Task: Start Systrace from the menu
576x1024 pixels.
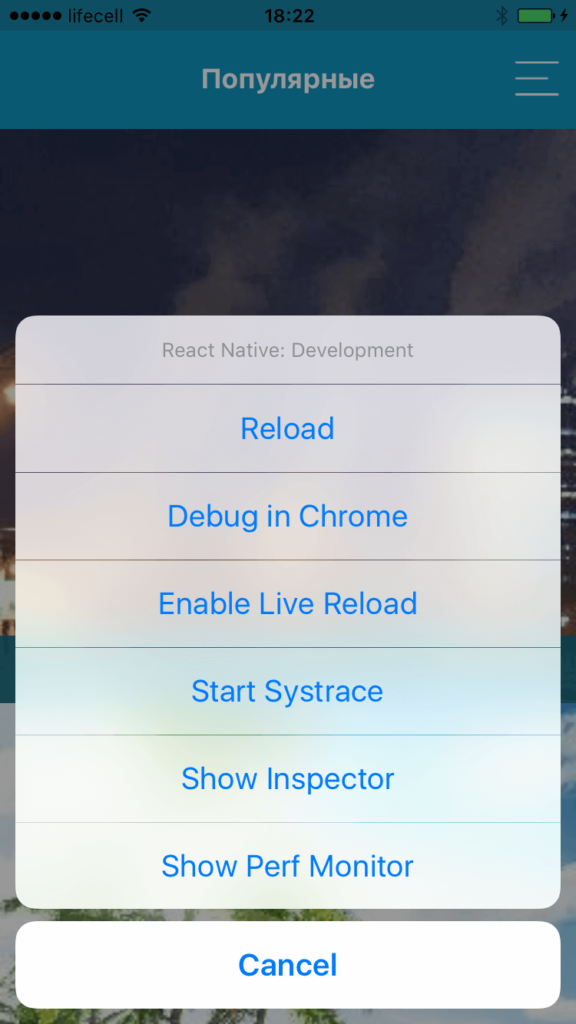Action: point(288,691)
